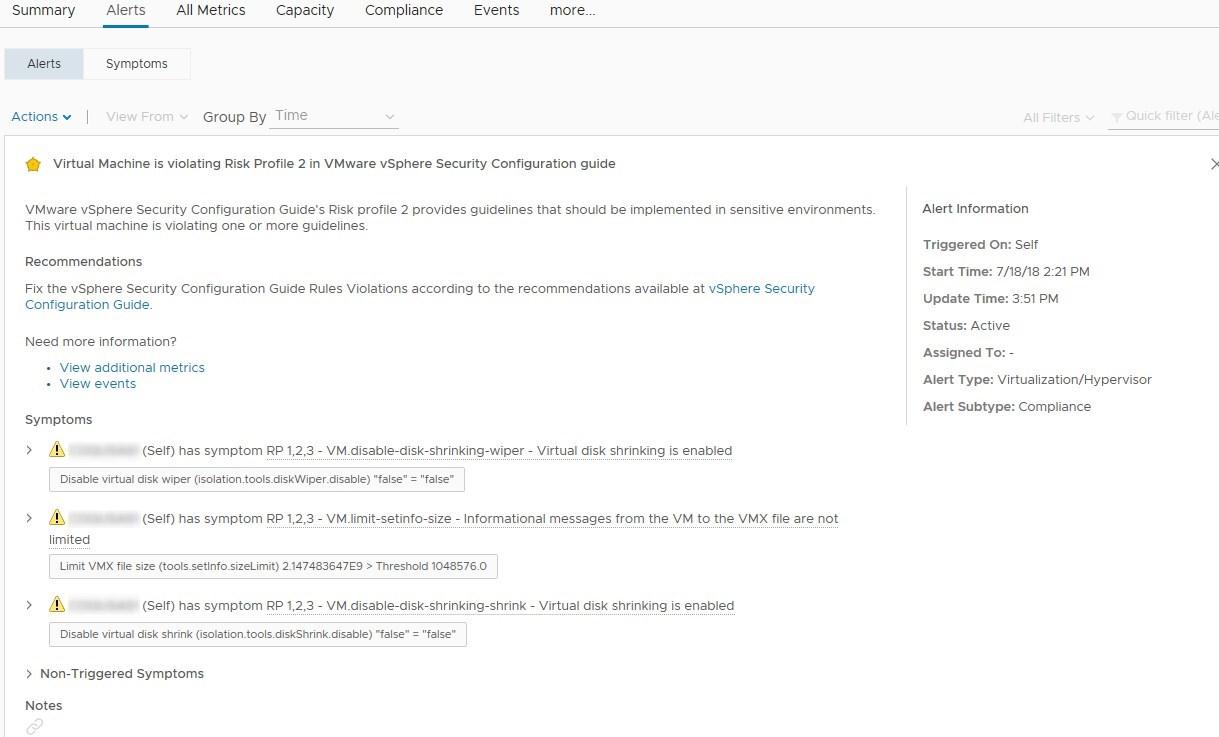
Task: Expand the disk-shrinking-wiper symptom row
Action: click(30, 451)
